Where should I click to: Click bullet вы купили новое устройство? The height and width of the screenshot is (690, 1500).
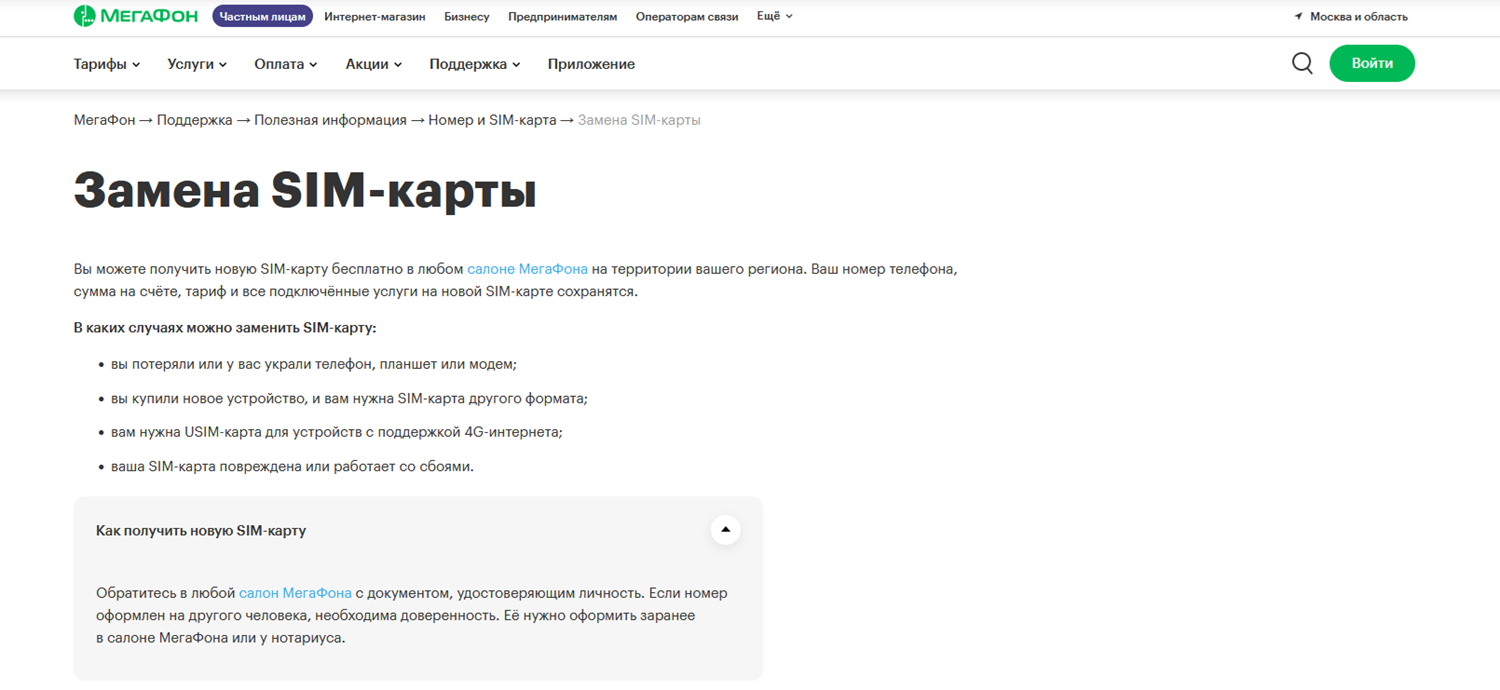pyautogui.click(x=349, y=398)
